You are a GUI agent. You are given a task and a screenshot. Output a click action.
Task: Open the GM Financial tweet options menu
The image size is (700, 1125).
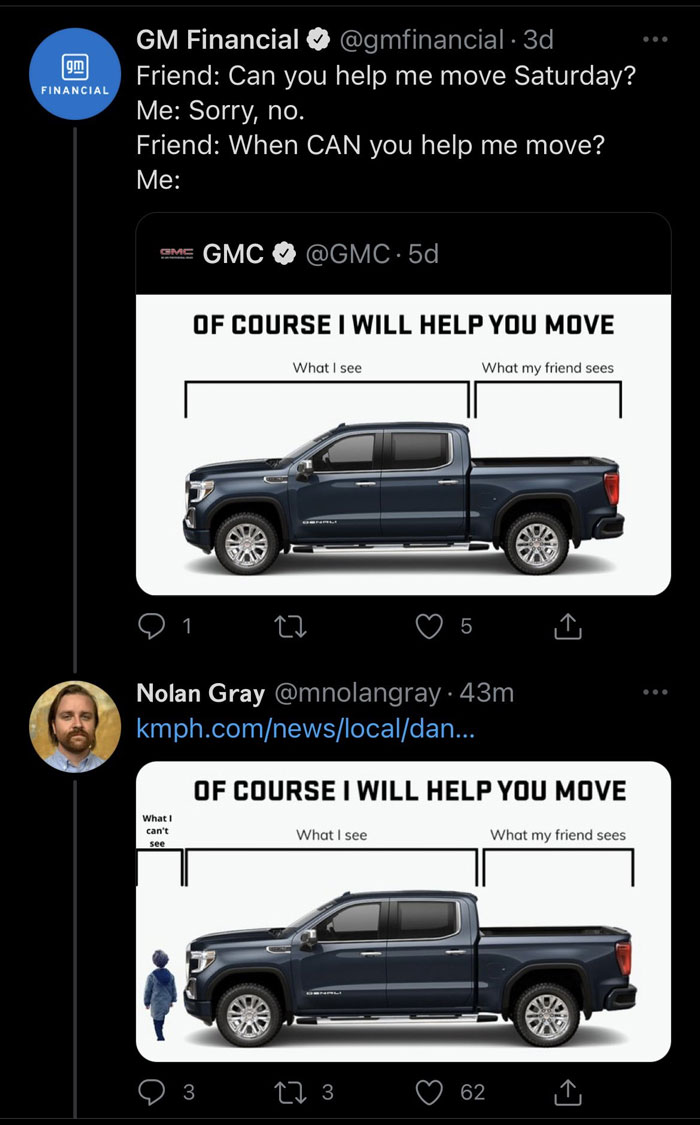(656, 38)
